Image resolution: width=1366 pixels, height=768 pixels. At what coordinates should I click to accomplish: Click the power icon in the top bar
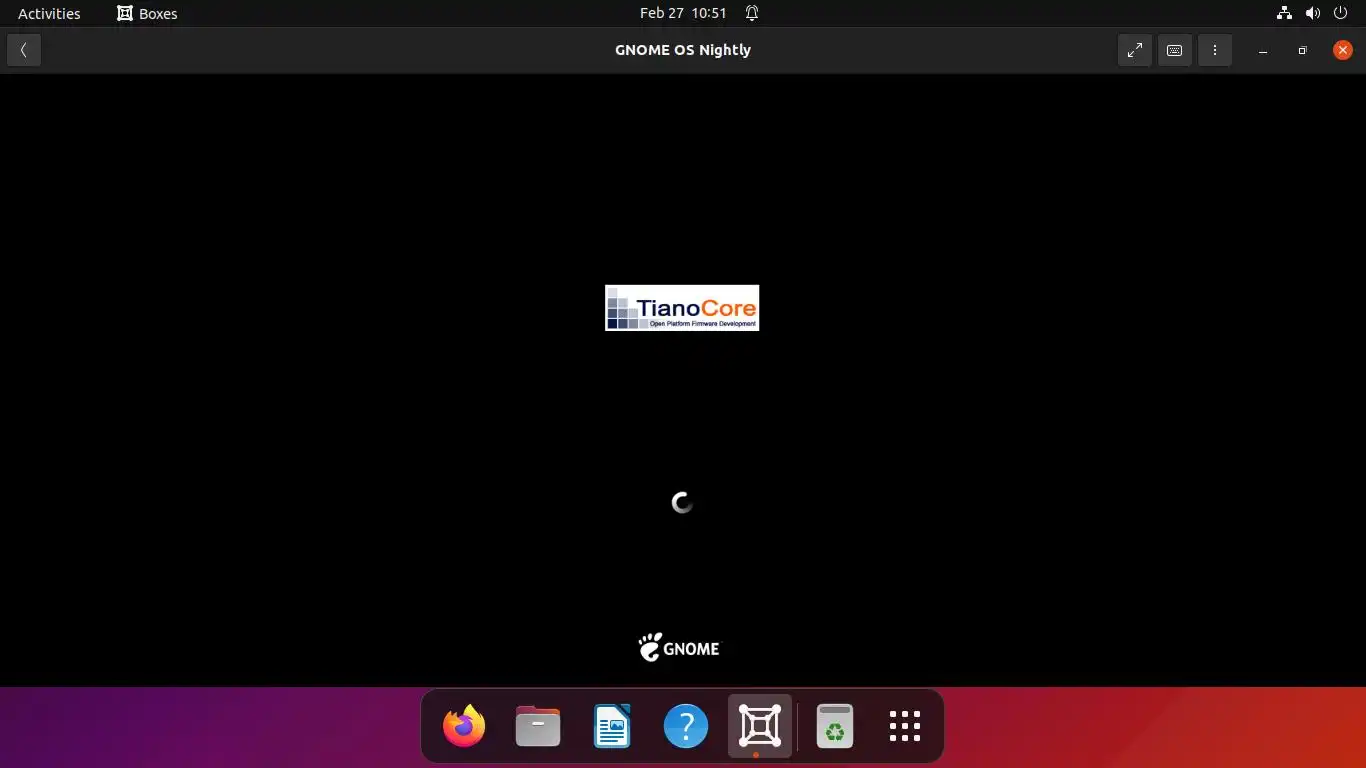coord(1341,13)
